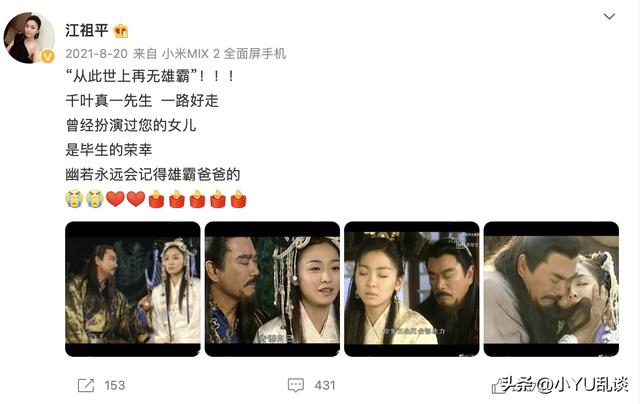Open username link 江祖平
This screenshot has width=640, height=404.
87,31
